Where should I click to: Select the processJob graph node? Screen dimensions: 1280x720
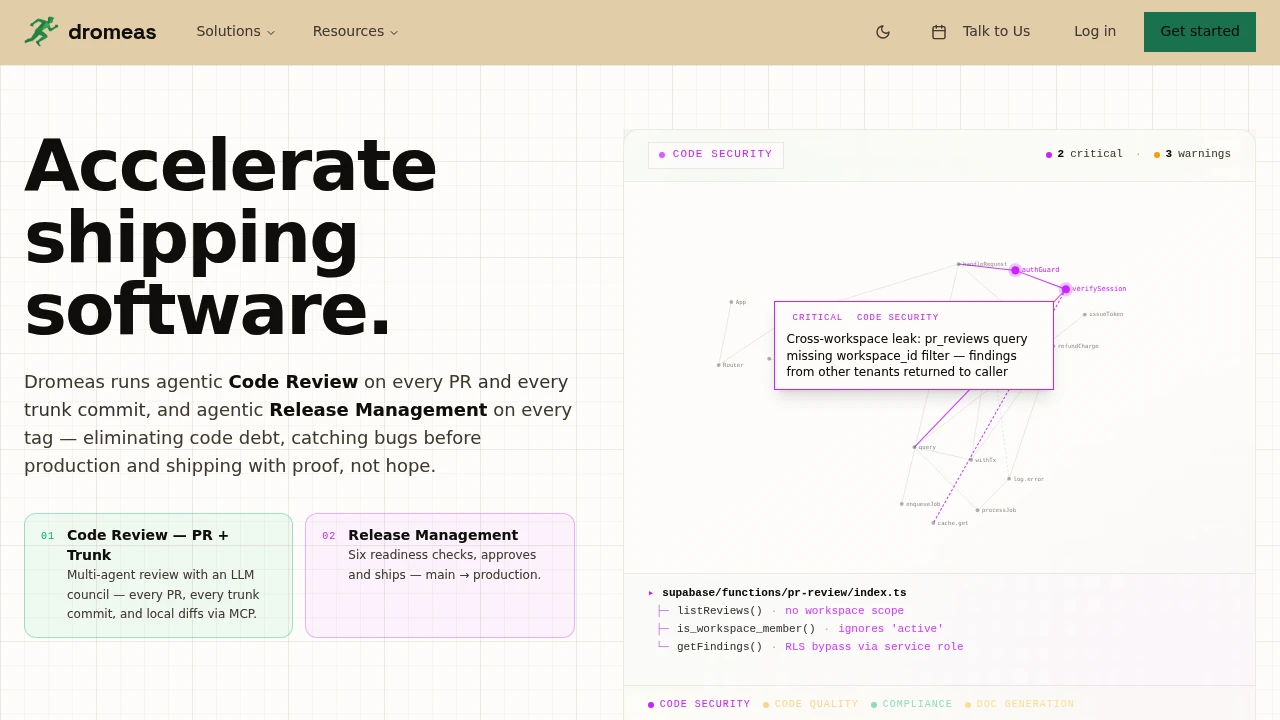click(977, 510)
